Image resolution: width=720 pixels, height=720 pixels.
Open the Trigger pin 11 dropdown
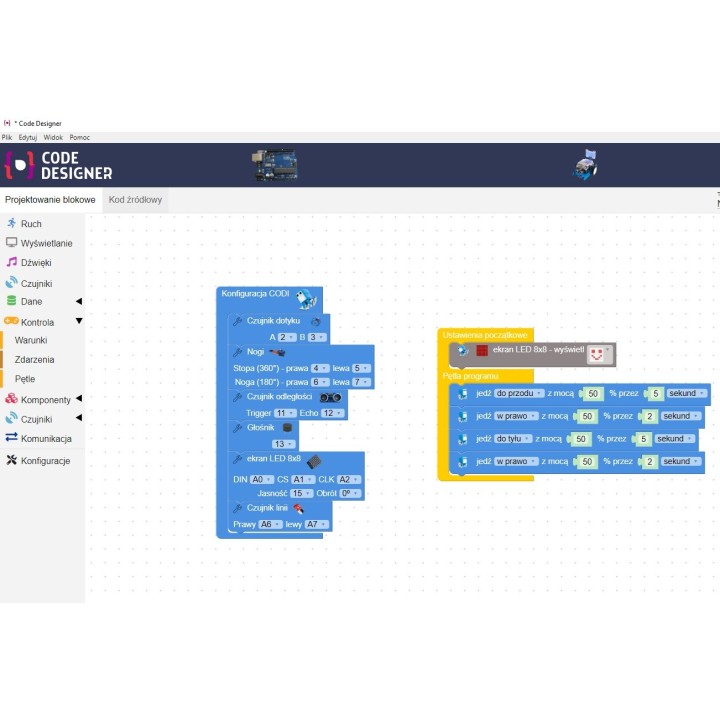285,413
